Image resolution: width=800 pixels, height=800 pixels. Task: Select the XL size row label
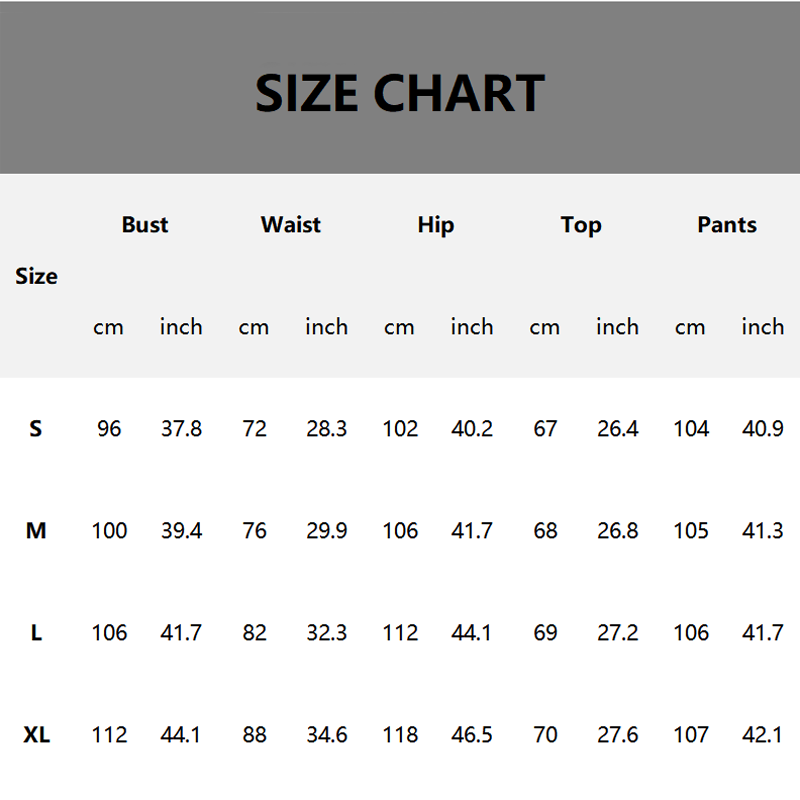(36, 735)
